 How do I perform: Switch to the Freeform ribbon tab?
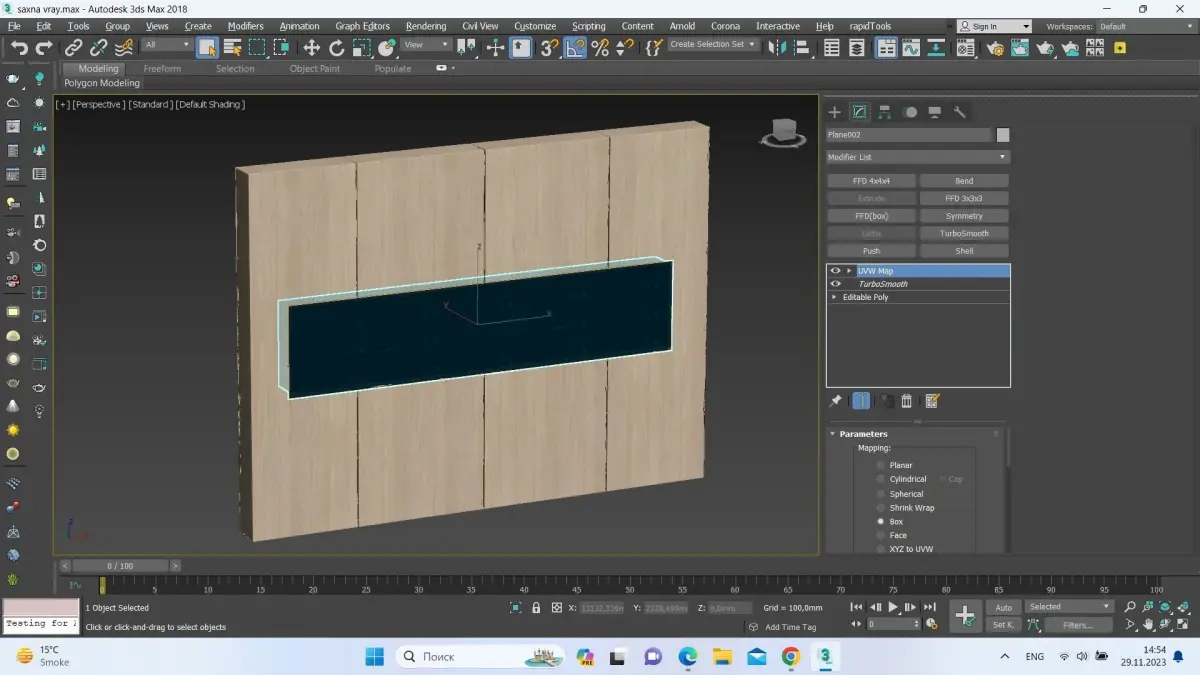pyautogui.click(x=162, y=69)
